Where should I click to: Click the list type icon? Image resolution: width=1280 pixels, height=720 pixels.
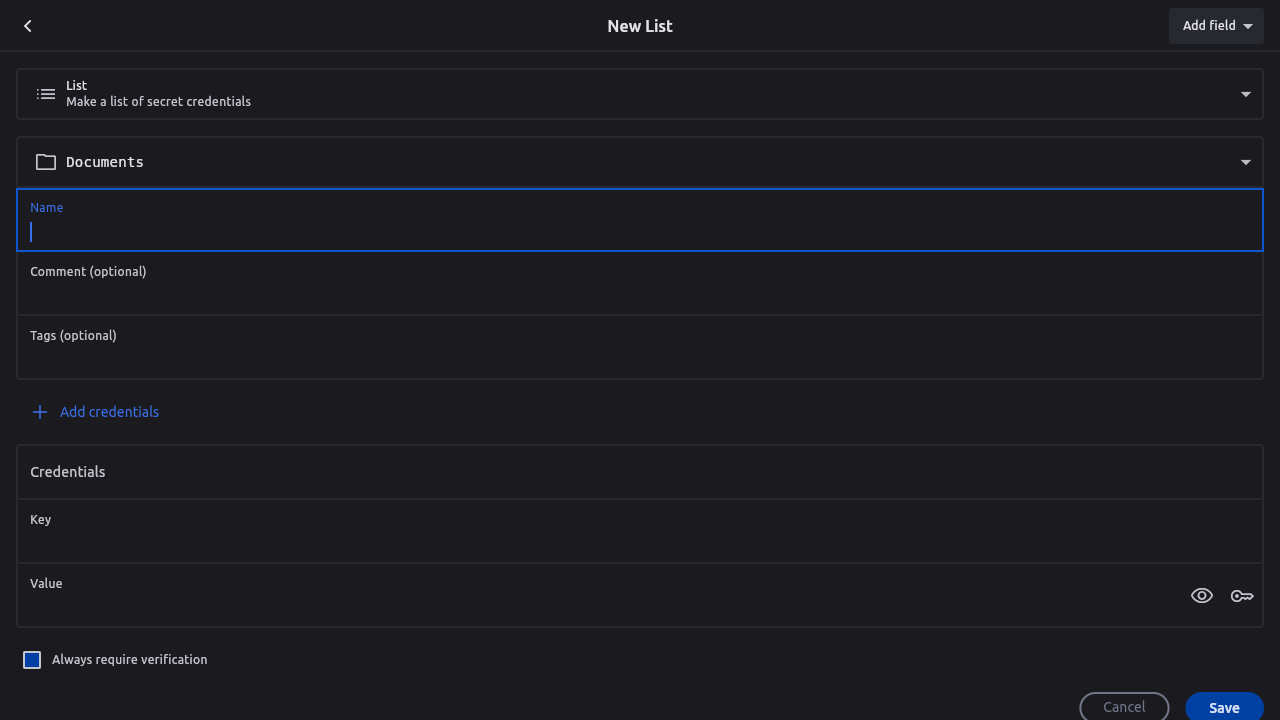tap(46, 94)
